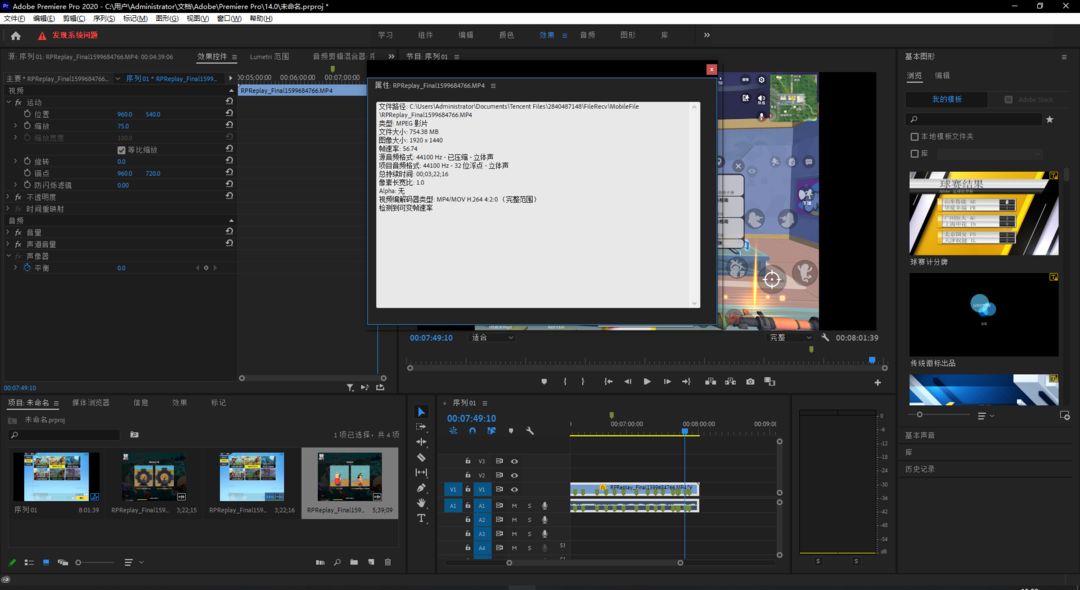Open new bin folder icon in project panel

click(x=353, y=562)
